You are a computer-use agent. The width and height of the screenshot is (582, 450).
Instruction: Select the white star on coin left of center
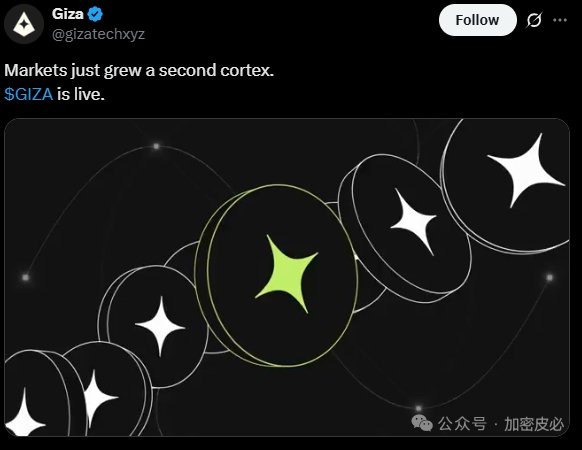click(x=160, y=326)
